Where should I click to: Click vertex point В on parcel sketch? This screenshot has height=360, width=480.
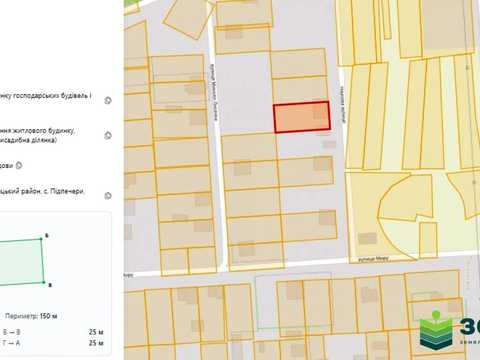(44, 282)
